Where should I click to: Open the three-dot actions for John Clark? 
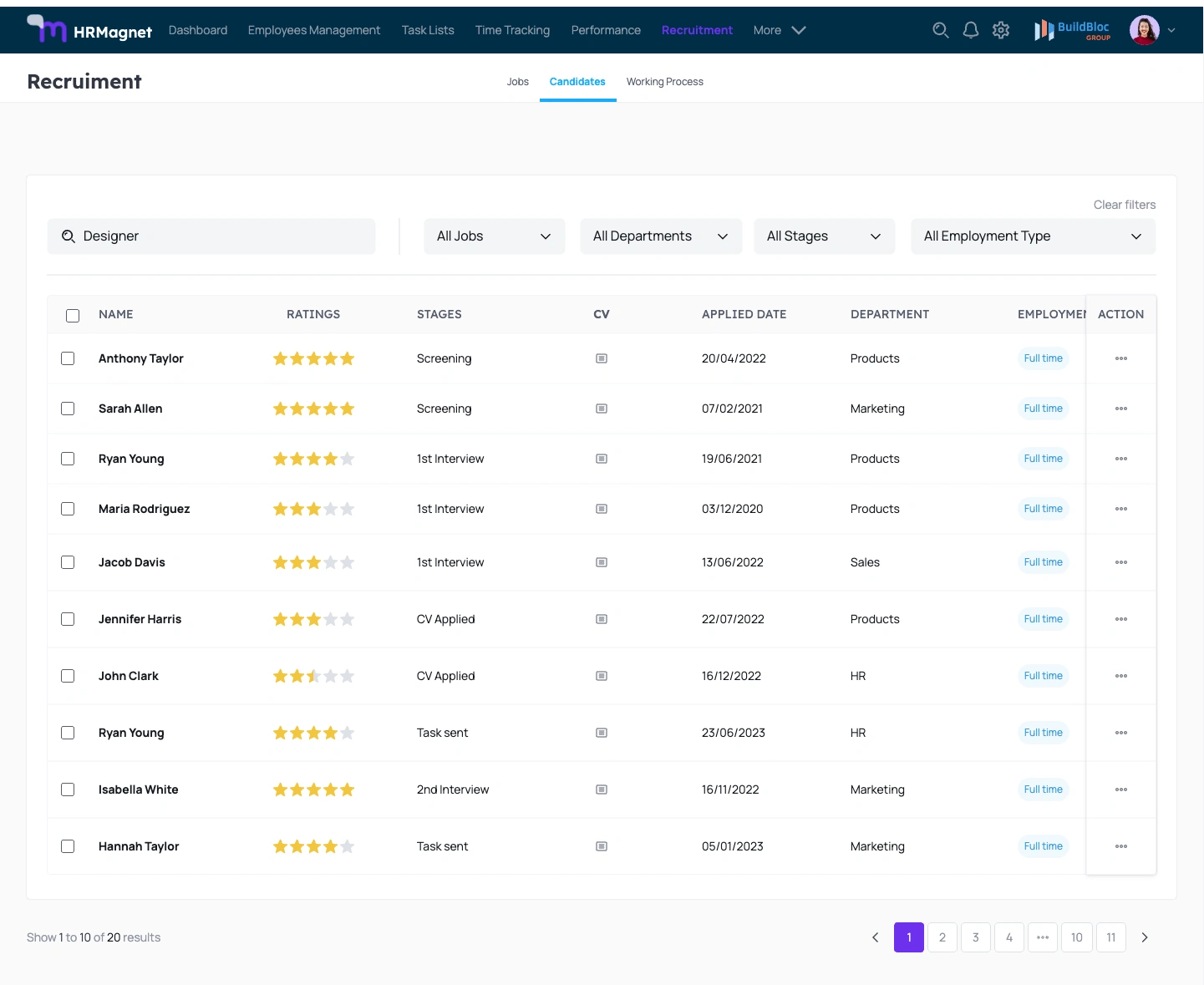(1120, 676)
